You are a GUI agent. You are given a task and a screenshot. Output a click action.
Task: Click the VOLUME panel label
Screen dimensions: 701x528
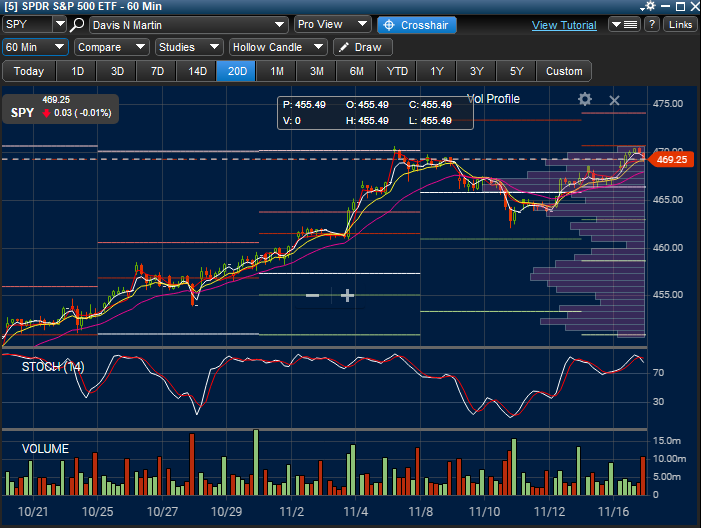45,449
